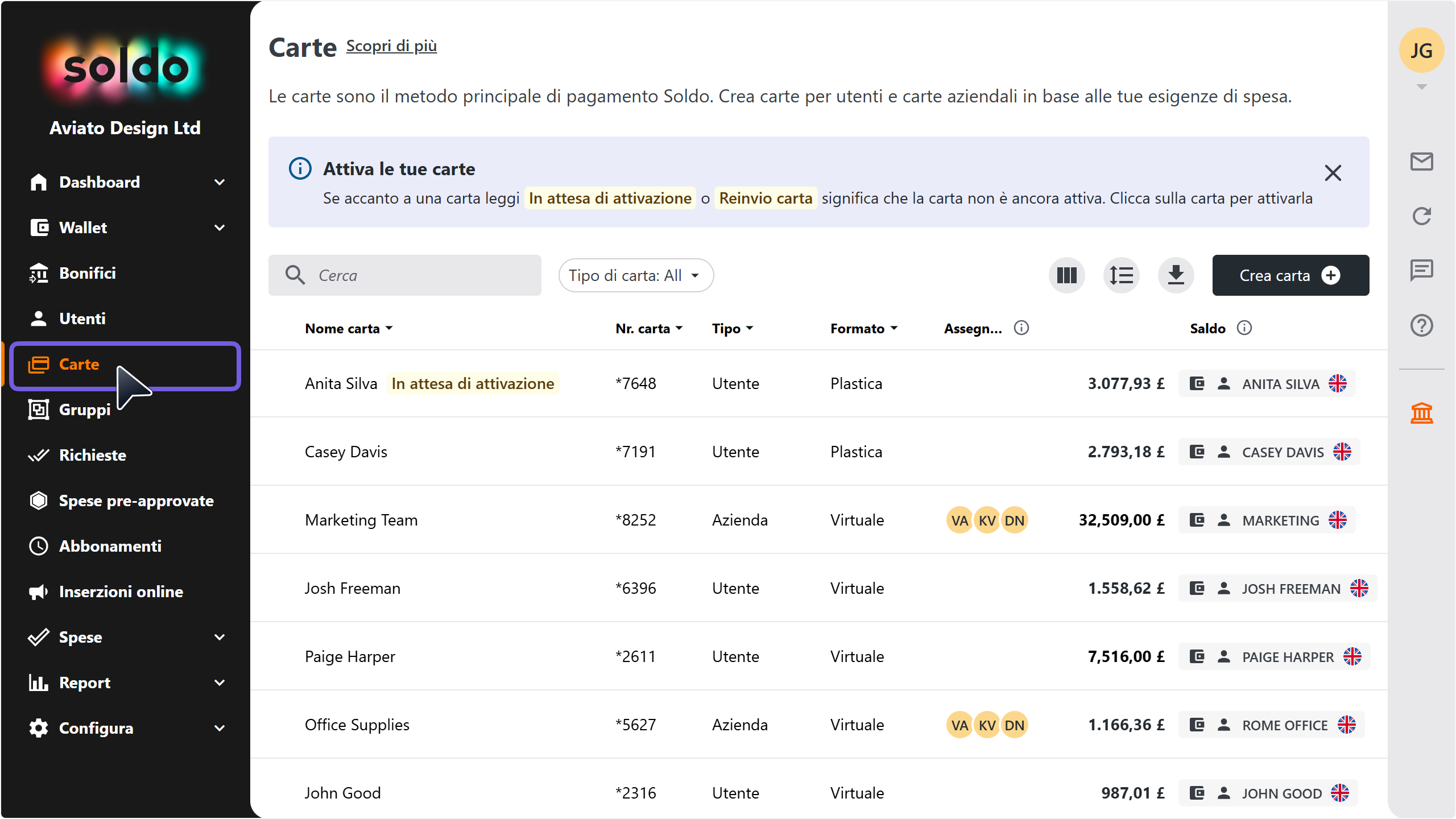The image size is (1456, 819).
Task: Click the Inserzioni online megaphone icon
Action: coord(39,591)
